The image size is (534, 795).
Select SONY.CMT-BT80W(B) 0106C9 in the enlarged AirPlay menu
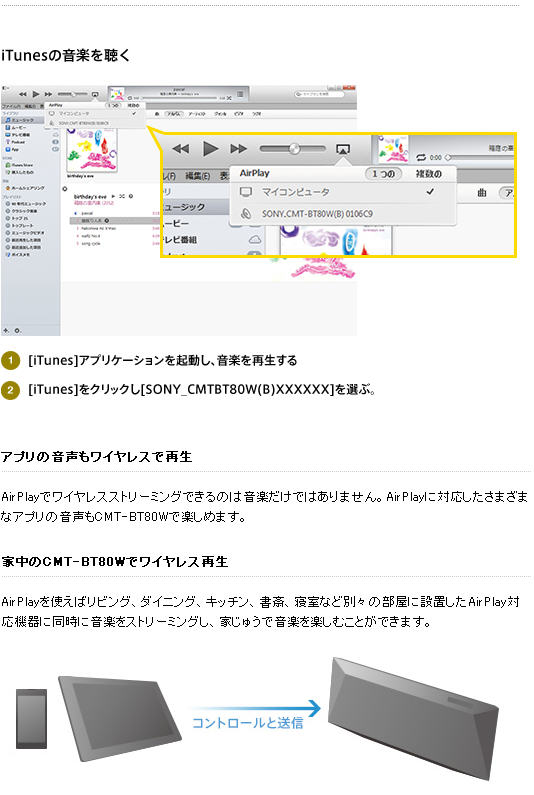click(343, 213)
